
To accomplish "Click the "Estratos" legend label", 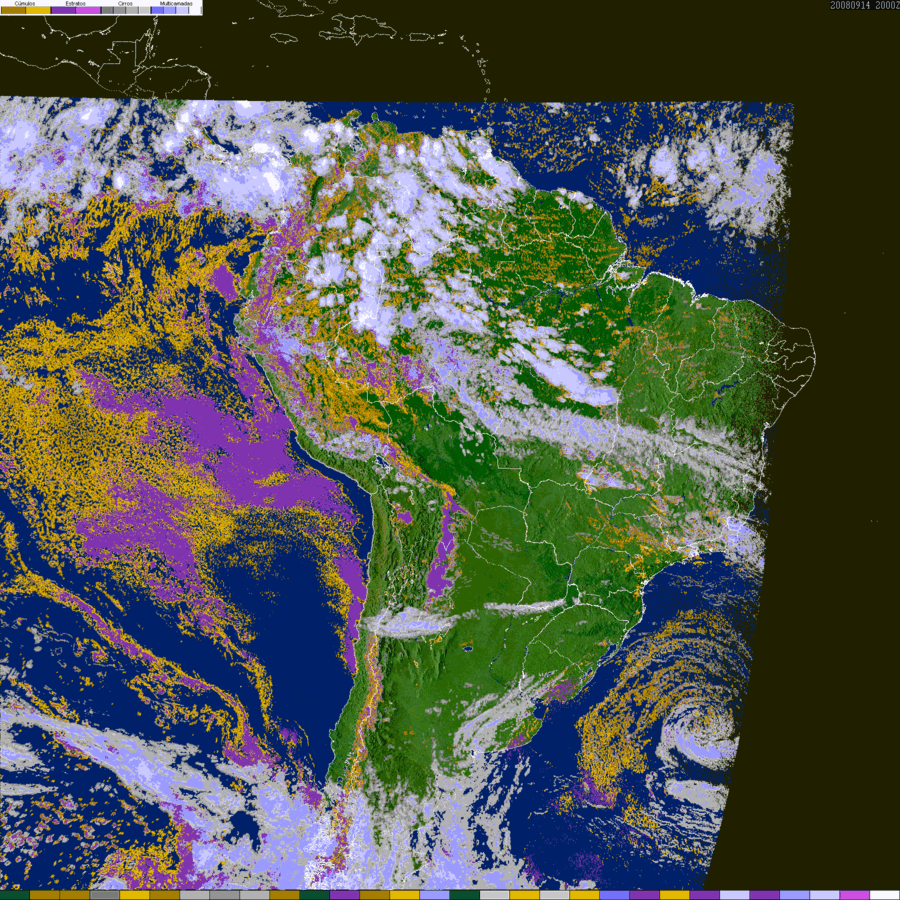I will click(76, 3).
